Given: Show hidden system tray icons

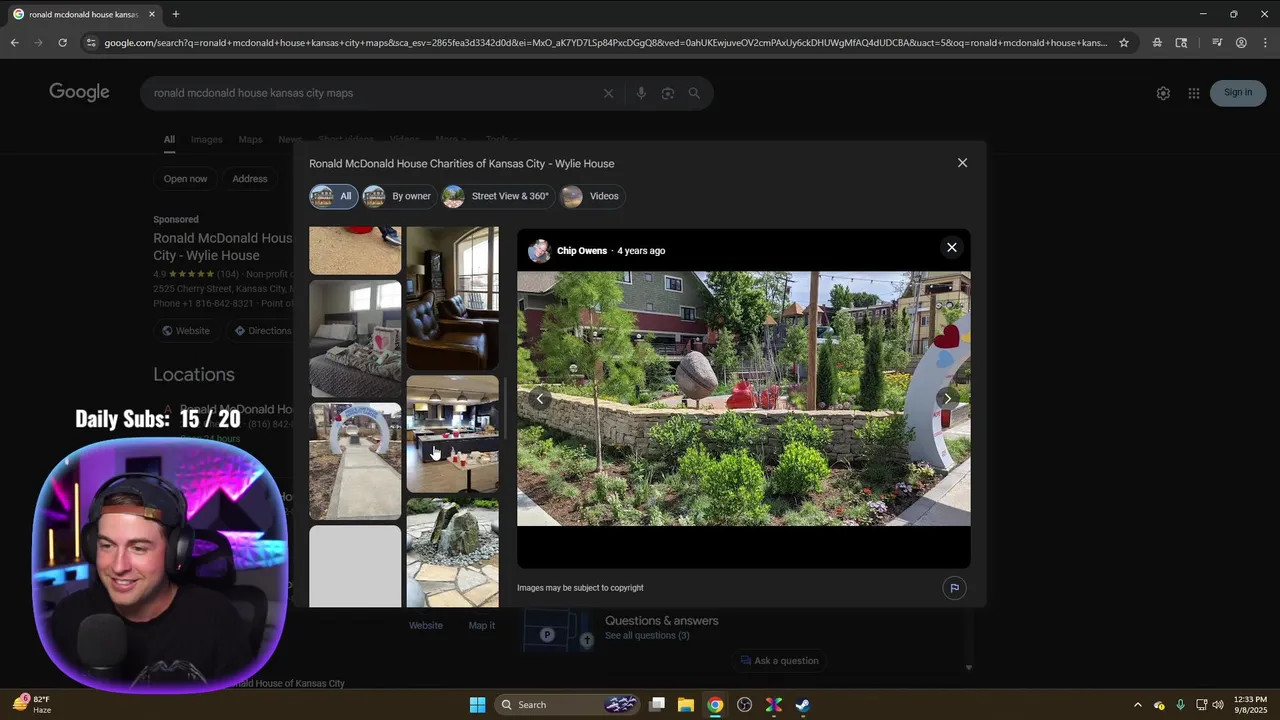Looking at the screenshot, I should coord(1137,705).
